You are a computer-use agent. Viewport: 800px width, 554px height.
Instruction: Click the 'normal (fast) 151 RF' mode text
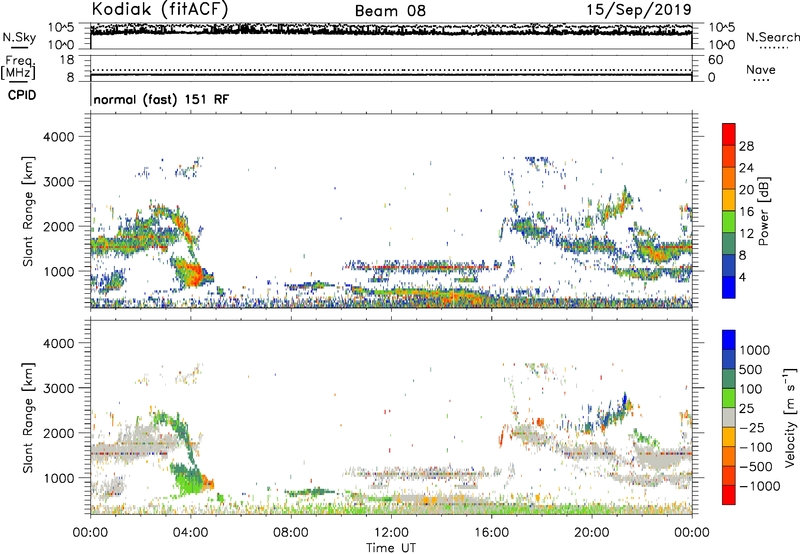(161, 99)
